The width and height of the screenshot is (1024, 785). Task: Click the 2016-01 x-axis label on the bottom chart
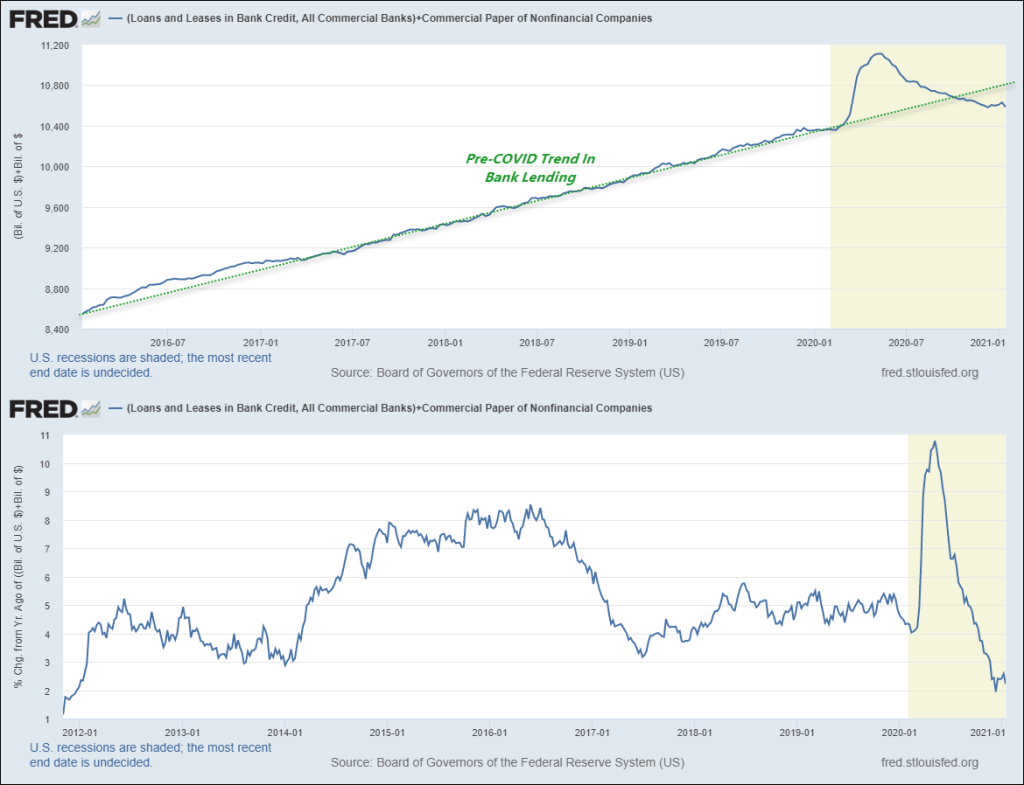[489, 731]
